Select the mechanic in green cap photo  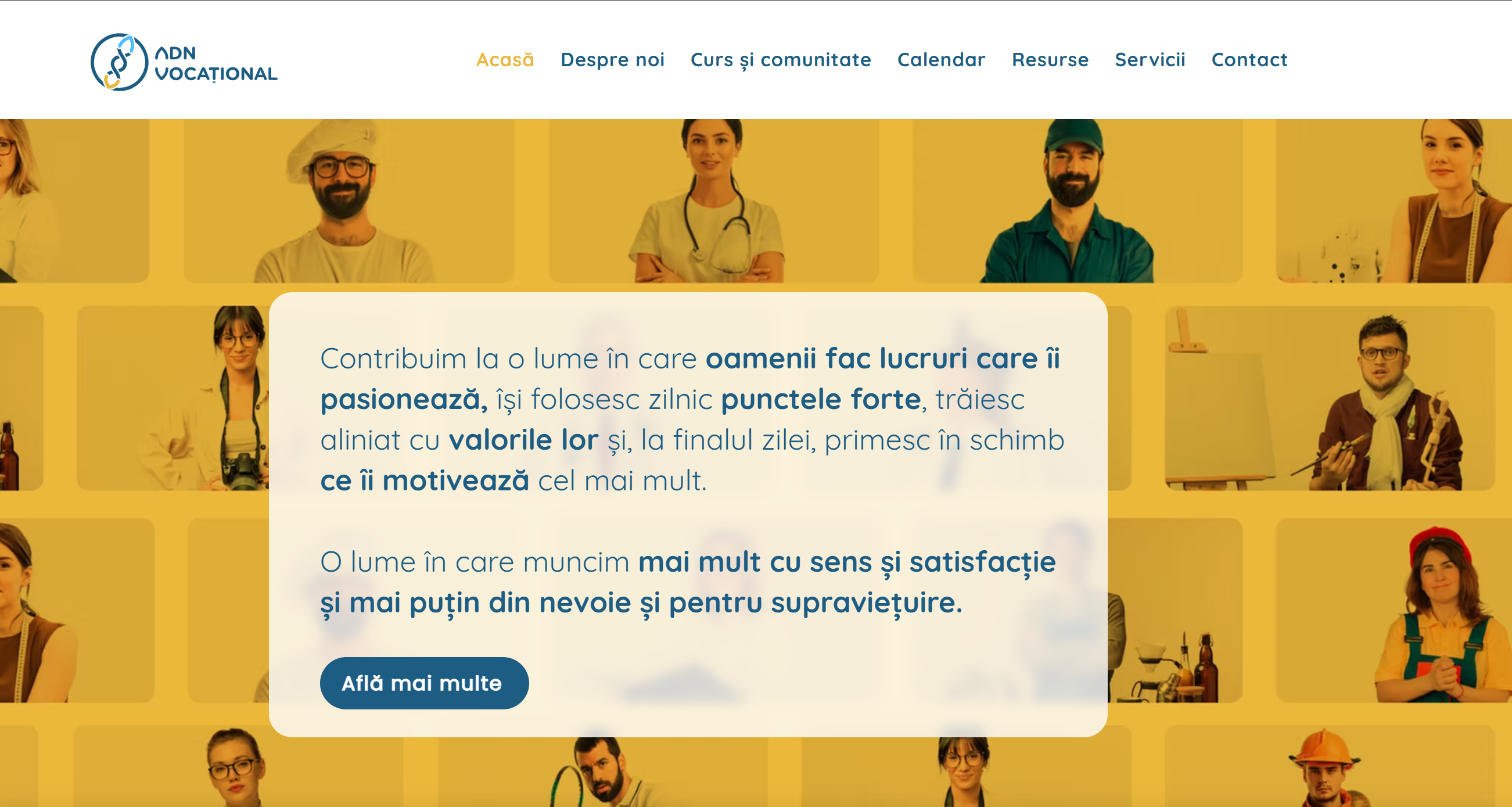1077,201
